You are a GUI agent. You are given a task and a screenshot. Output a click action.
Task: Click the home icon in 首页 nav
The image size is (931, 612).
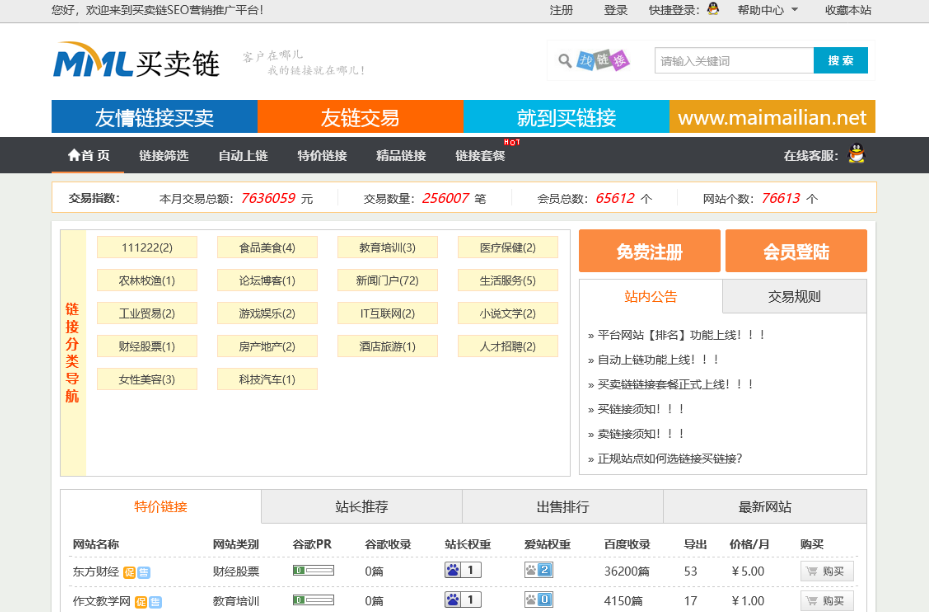pos(74,155)
